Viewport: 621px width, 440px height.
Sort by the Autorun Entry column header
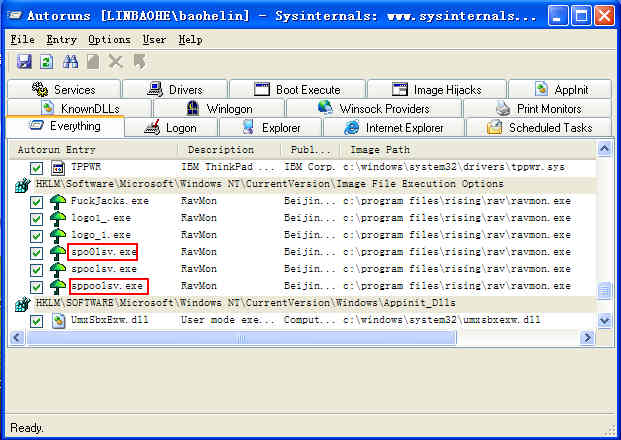coord(93,150)
